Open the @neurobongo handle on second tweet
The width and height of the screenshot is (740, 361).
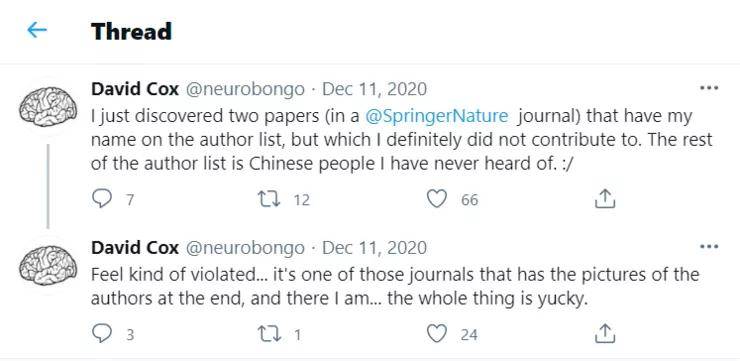click(x=245, y=248)
